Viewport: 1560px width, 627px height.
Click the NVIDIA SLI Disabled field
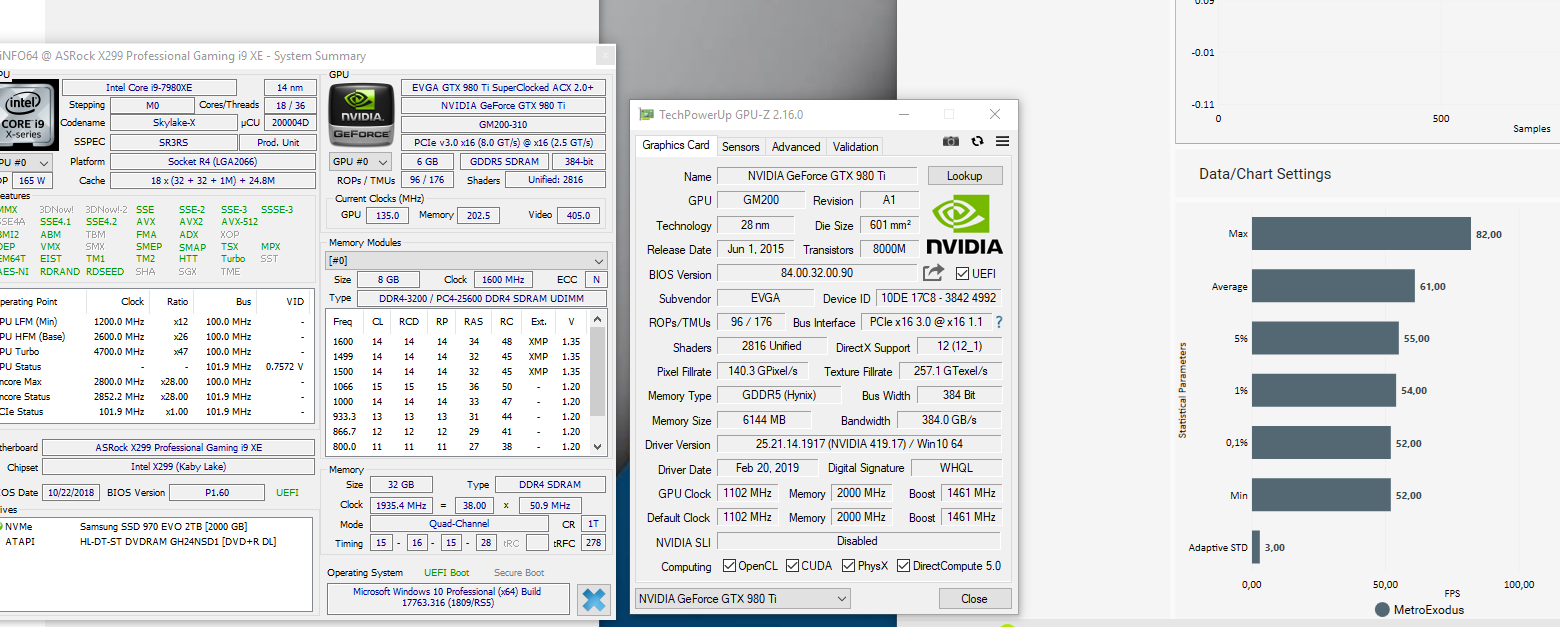pyautogui.click(x=859, y=541)
